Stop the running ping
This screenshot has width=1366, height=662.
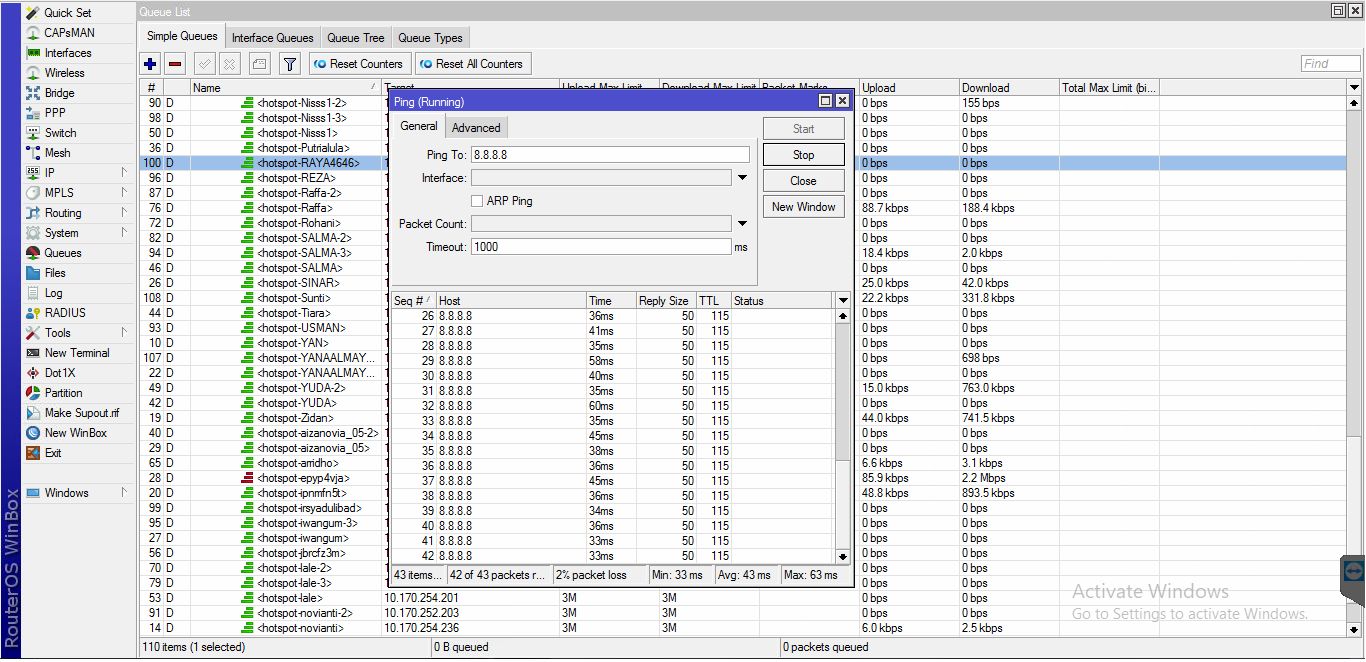pos(804,155)
